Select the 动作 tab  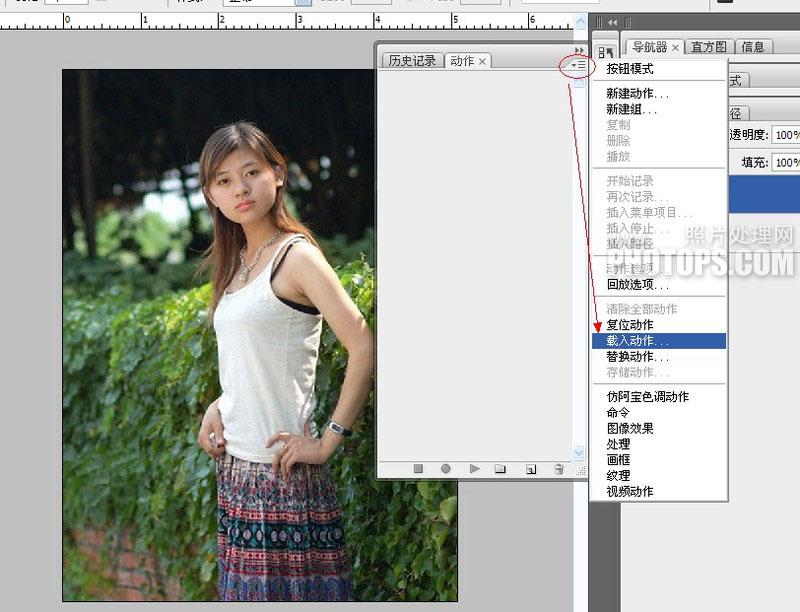coord(462,61)
